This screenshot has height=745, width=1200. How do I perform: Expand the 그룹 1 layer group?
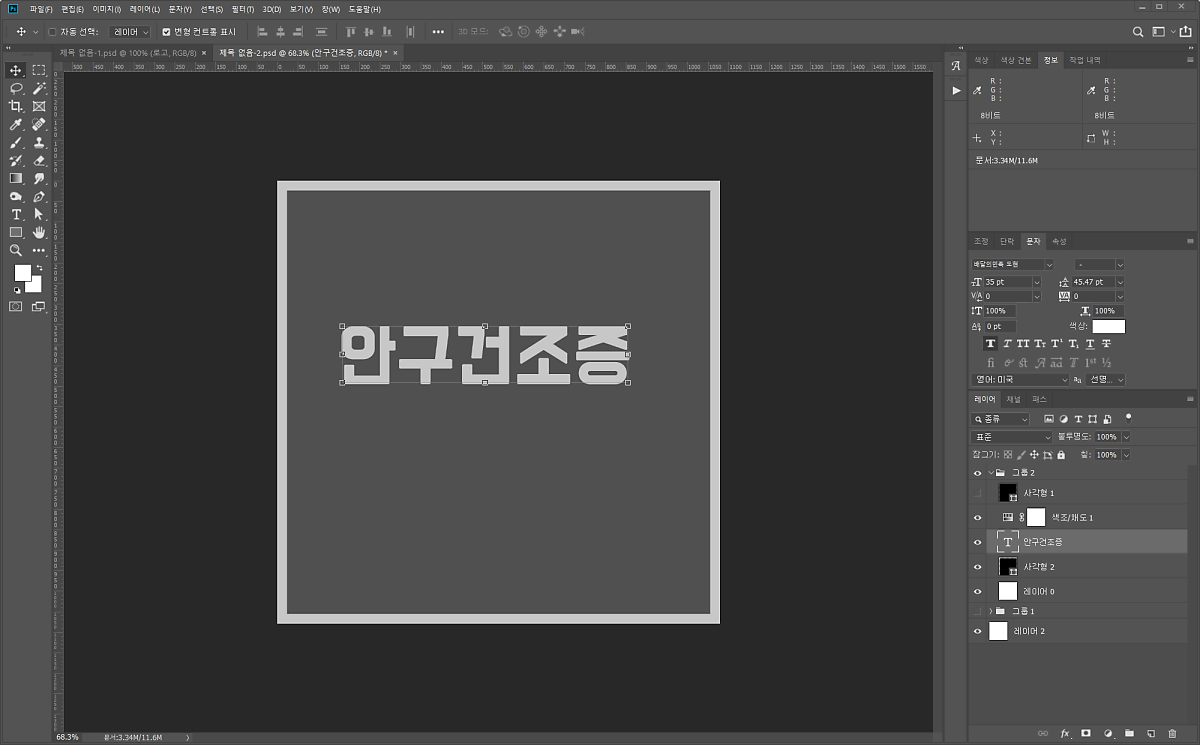click(990, 611)
